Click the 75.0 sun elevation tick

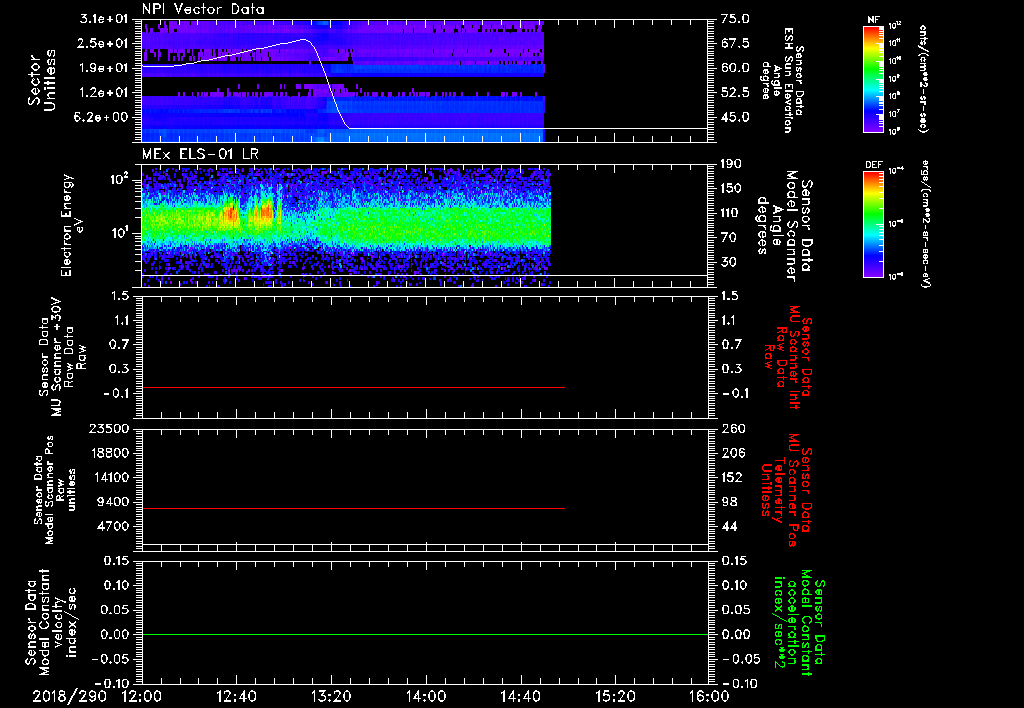pyautogui.click(x=735, y=19)
